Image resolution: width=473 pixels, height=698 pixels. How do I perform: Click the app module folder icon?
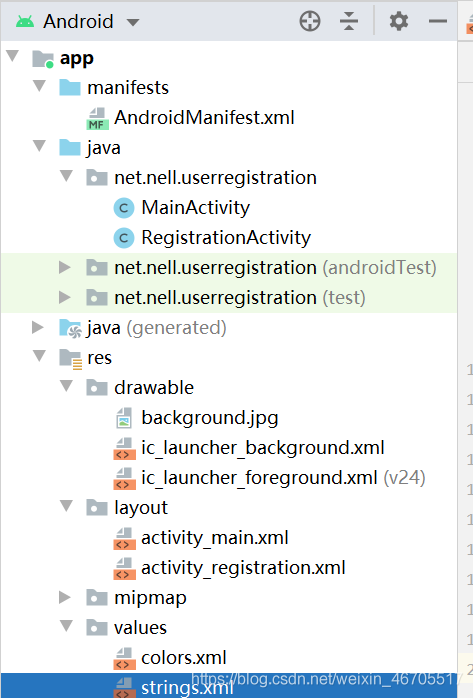(43, 59)
